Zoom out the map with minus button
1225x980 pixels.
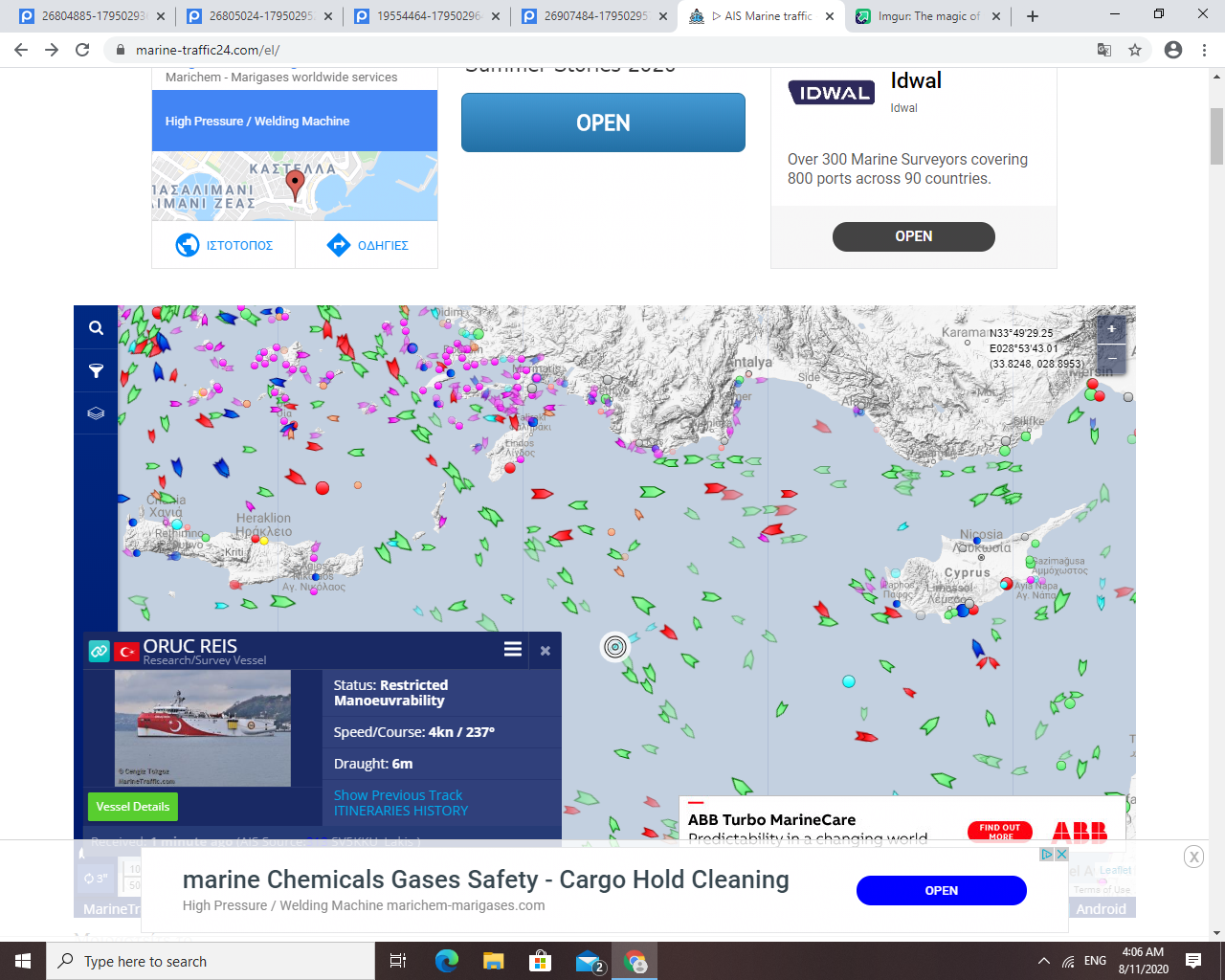1111,357
